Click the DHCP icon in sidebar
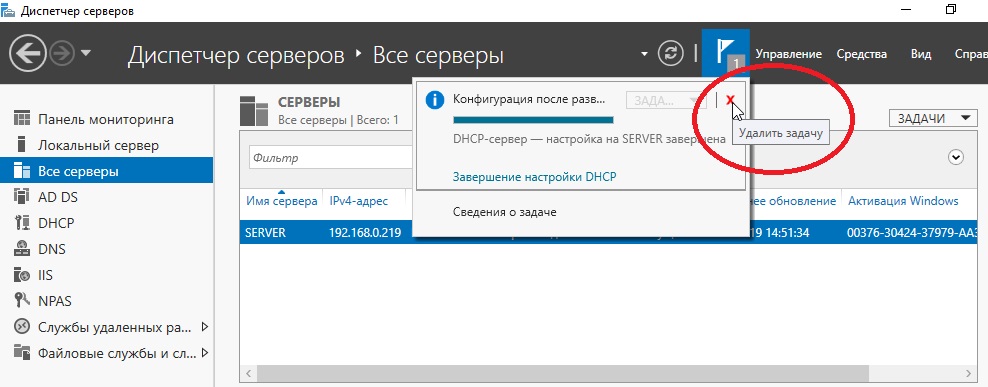The width and height of the screenshot is (988, 387). pos(22,222)
